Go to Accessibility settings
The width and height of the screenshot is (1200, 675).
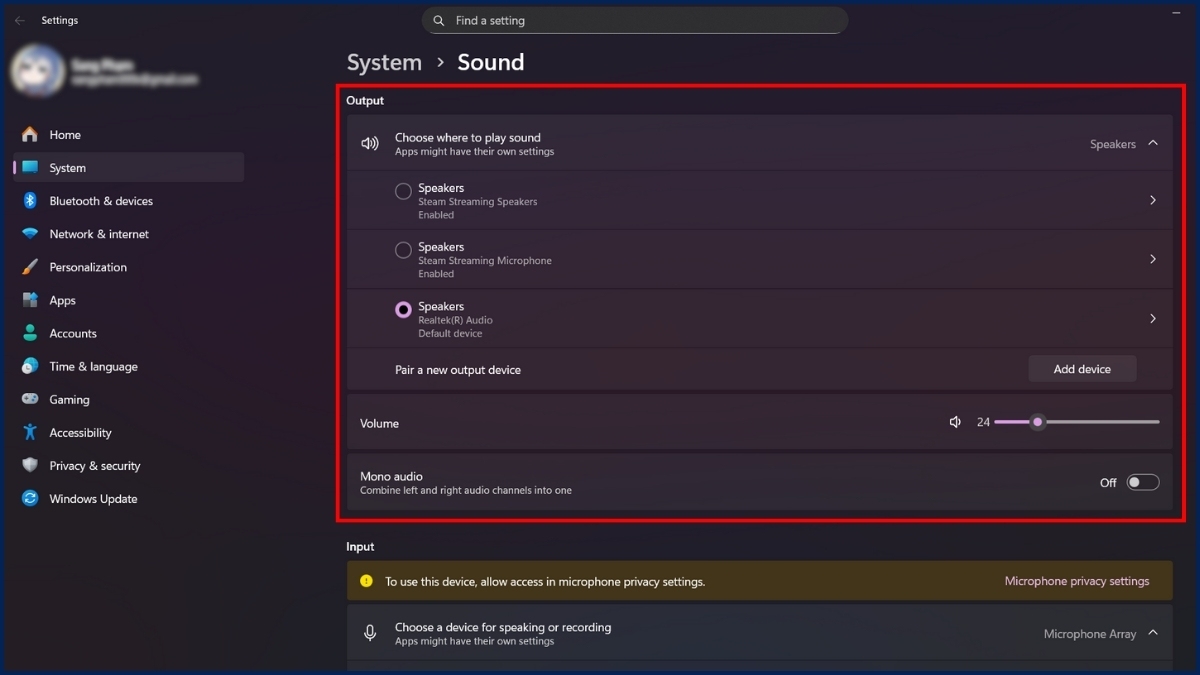click(80, 433)
